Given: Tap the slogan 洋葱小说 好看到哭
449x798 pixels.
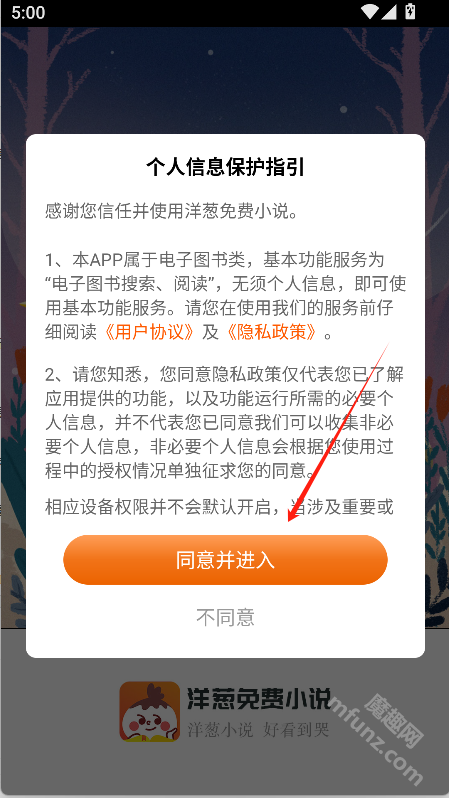Looking at the screenshot, I should click(258, 730).
